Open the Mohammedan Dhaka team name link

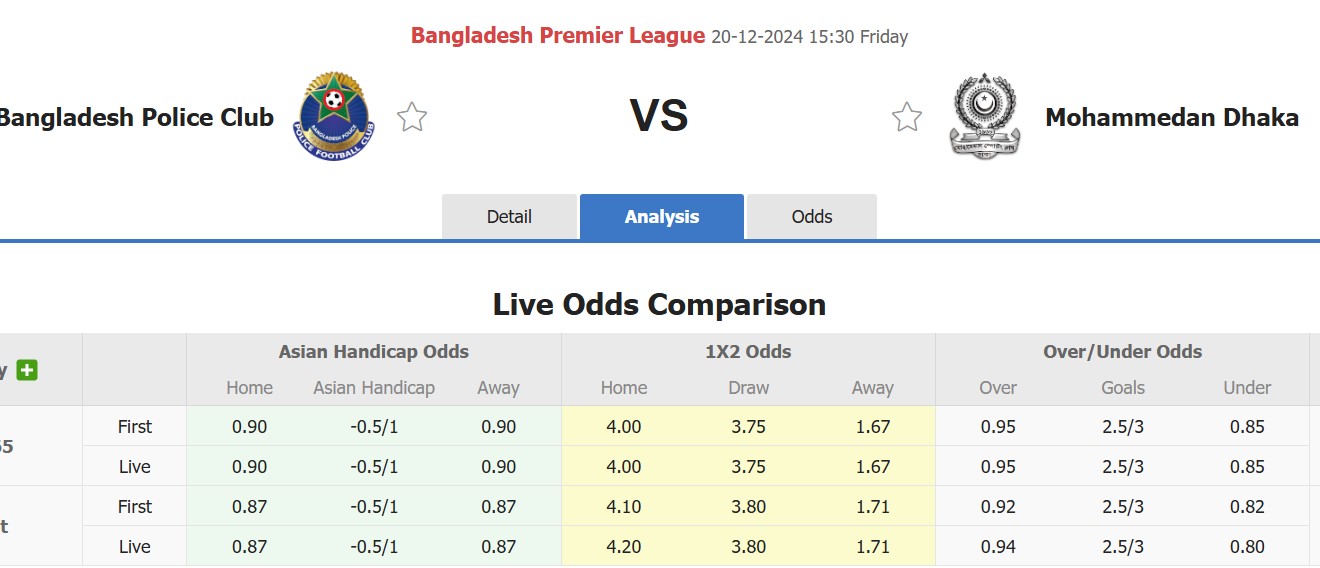pyautogui.click(x=1171, y=117)
